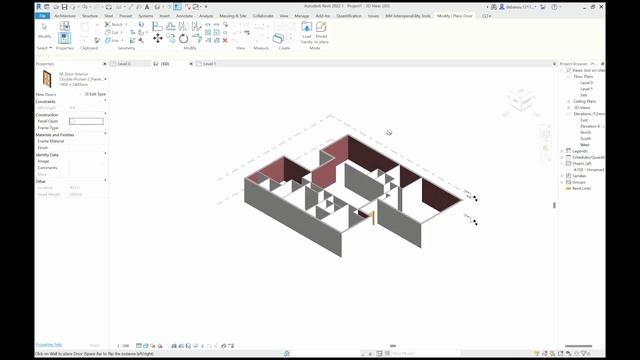Select sheet A100 - Unnamed
640x360 pixels.
pyautogui.click(x=589, y=170)
